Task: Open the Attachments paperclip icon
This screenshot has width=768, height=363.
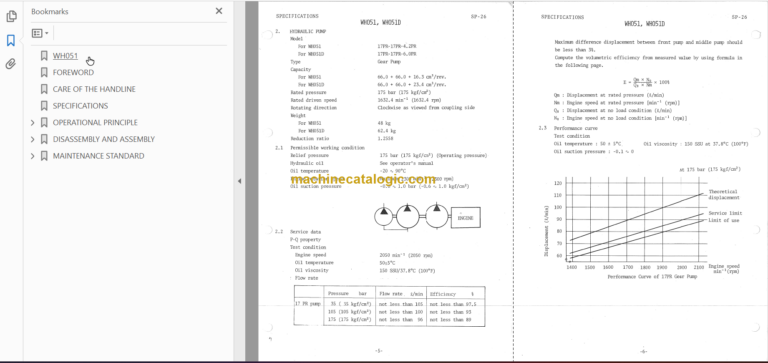Action: click(11, 64)
